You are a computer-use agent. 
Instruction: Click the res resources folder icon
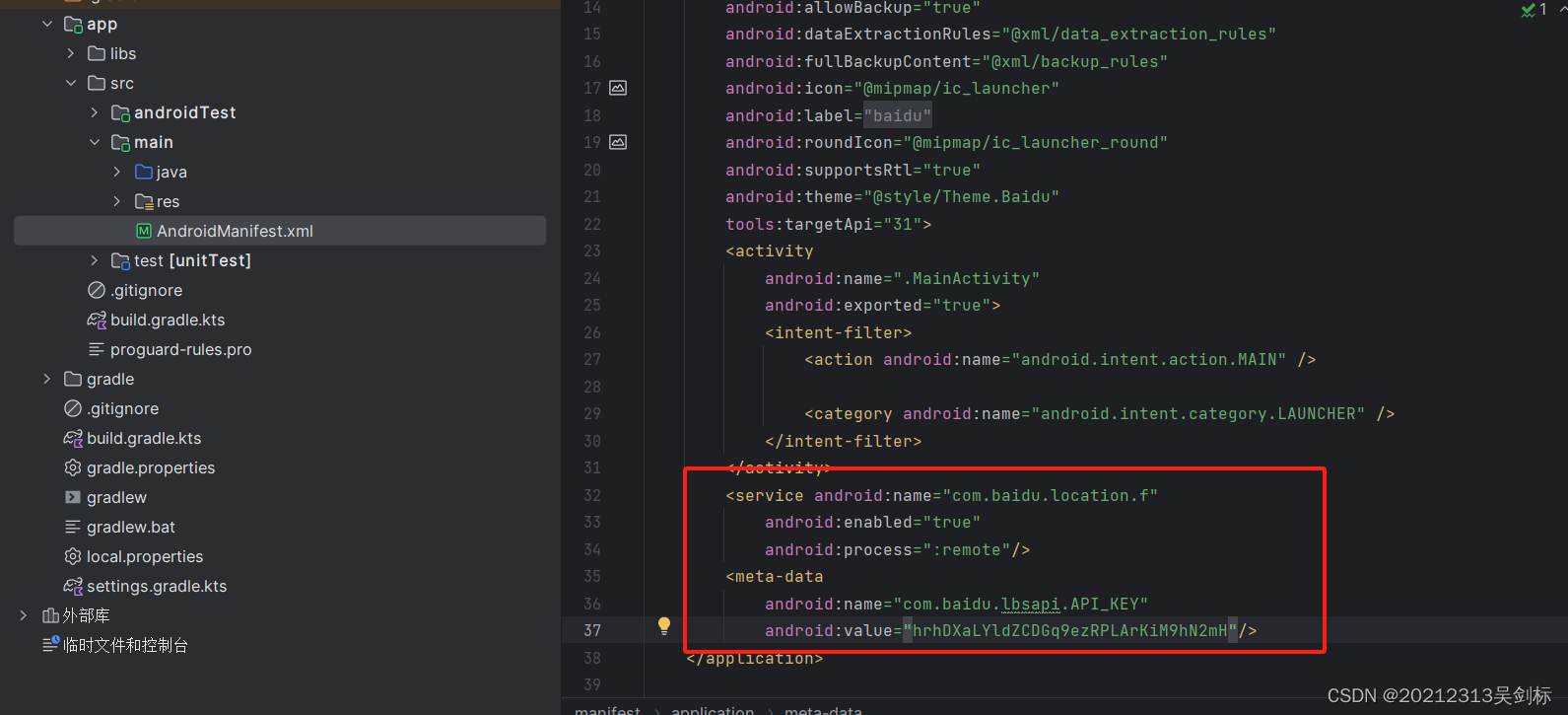[x=144, y=201]
